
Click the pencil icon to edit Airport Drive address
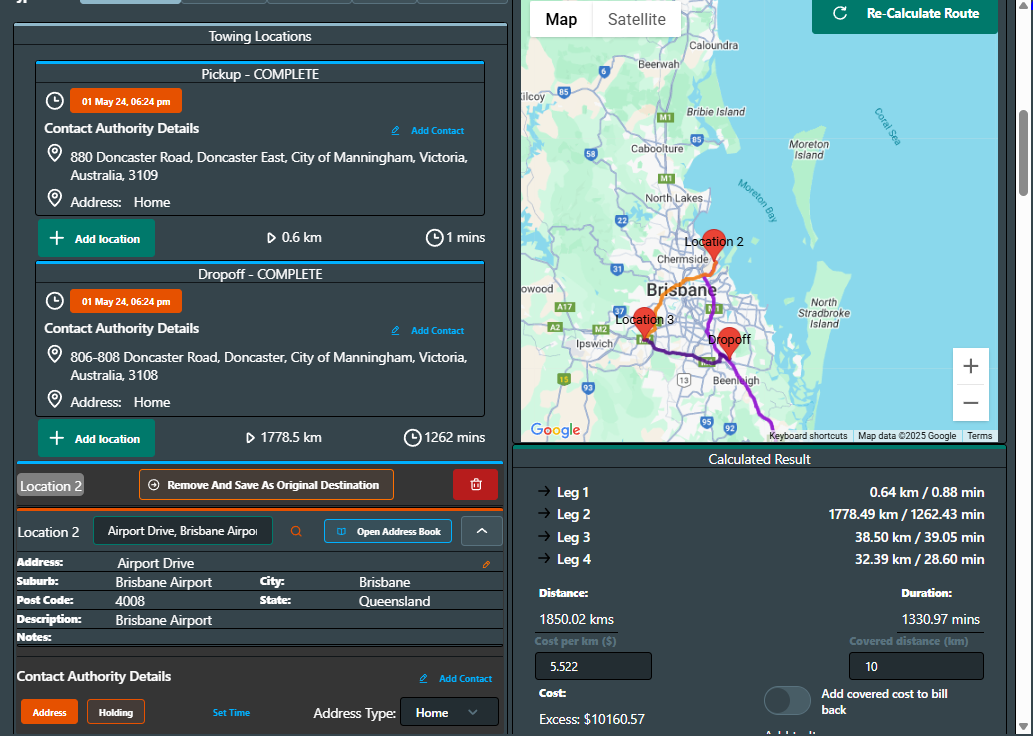[487, 564]
